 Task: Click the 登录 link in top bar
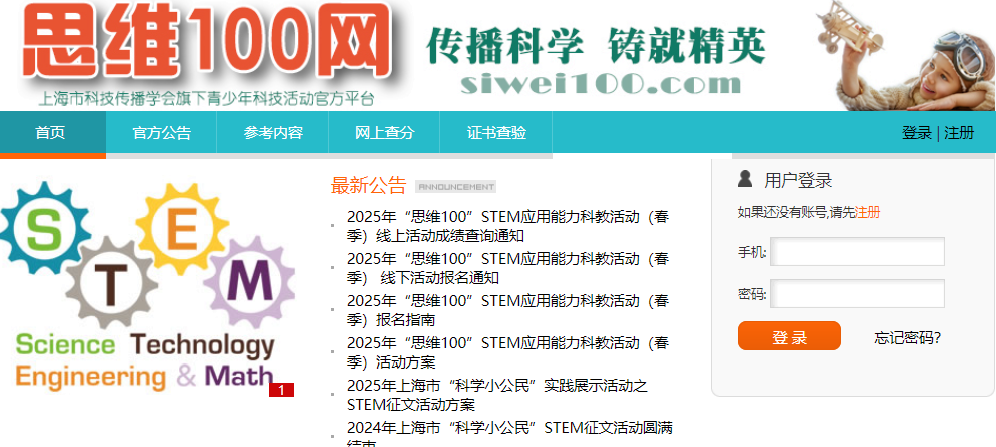(916, 133)
